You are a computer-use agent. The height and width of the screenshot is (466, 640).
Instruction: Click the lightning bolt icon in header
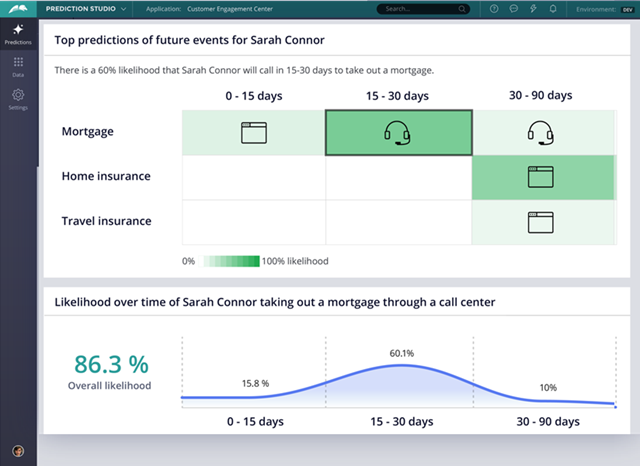coord(533,9)
